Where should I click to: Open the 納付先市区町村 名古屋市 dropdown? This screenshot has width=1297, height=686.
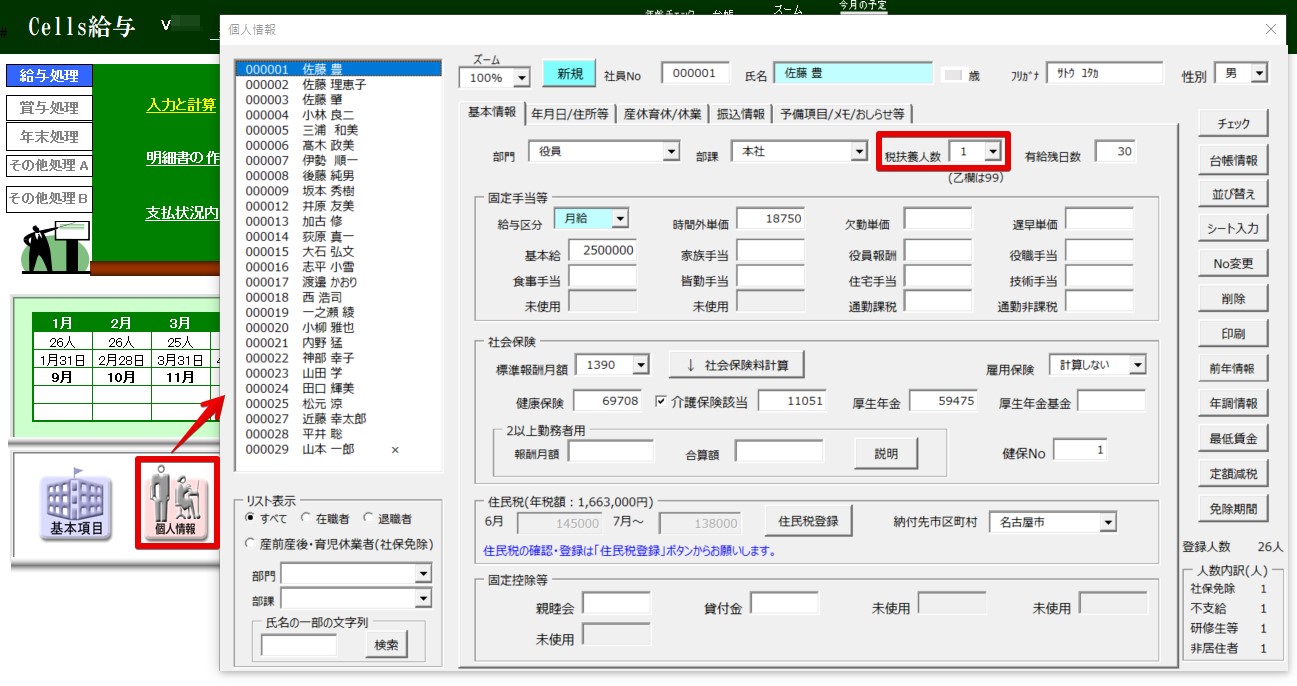click(x=1107, y=522)
